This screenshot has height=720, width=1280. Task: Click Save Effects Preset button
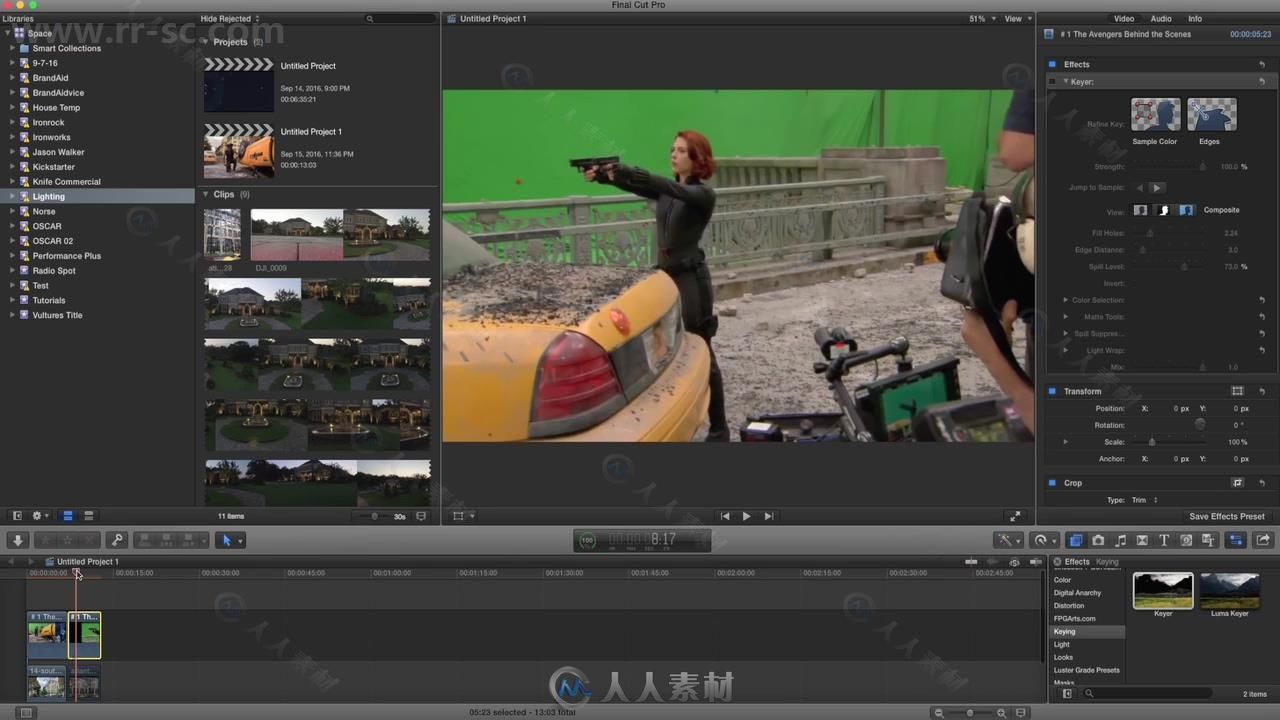coord(1227,517)
